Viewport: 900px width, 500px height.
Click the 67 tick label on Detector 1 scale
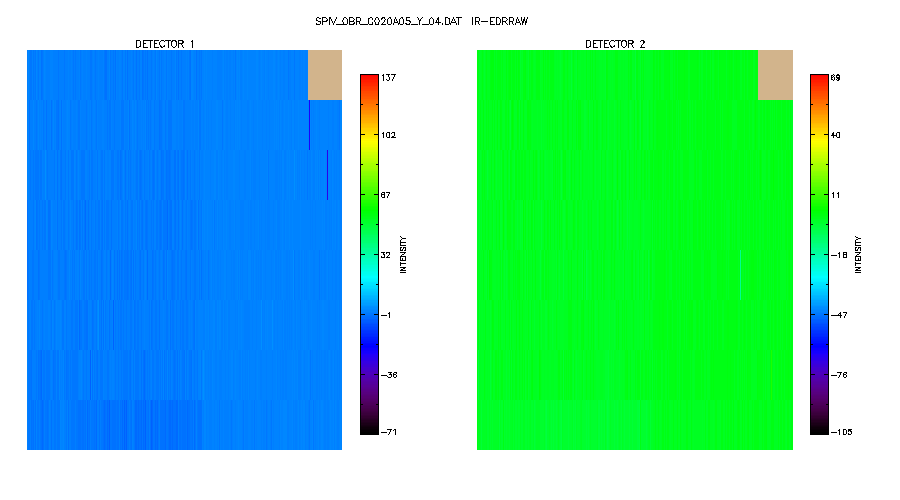point(386,195)
